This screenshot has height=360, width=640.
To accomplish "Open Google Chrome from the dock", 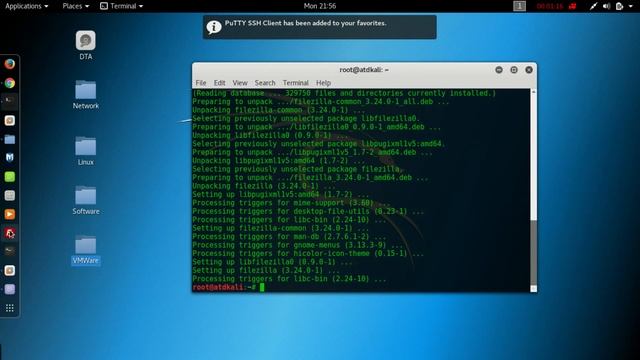I will click(x=10, y=83).
